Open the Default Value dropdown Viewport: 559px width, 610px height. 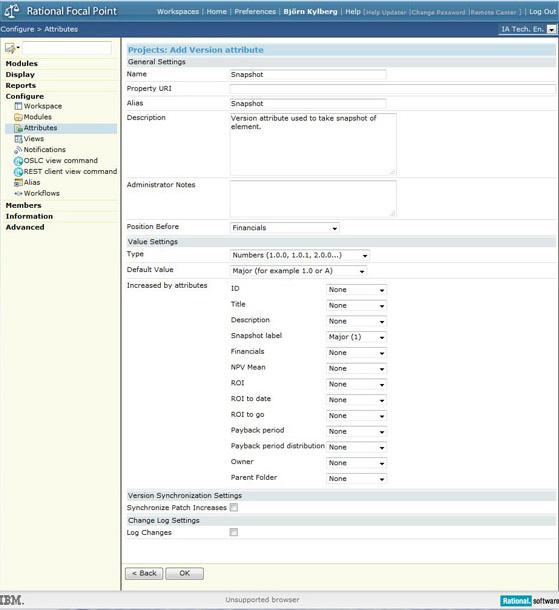coord(298,271)
